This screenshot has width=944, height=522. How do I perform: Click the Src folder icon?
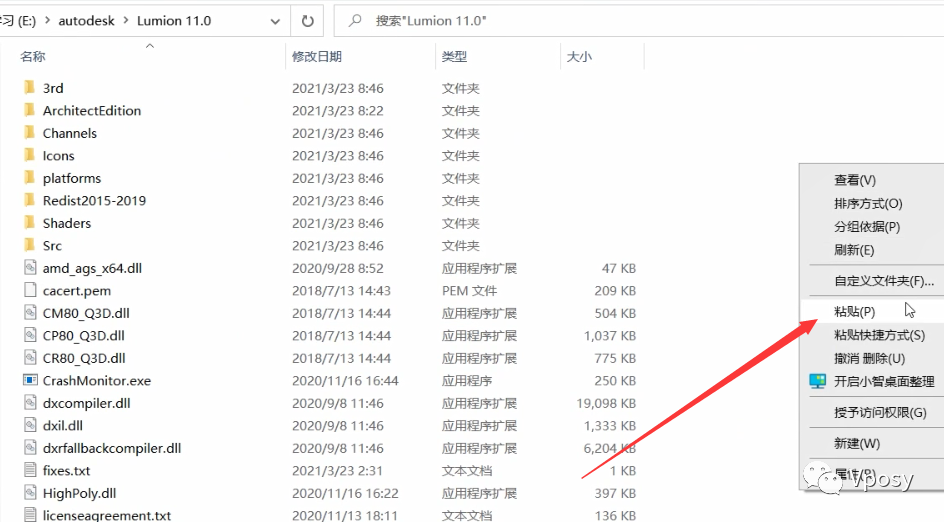[30, 245]
